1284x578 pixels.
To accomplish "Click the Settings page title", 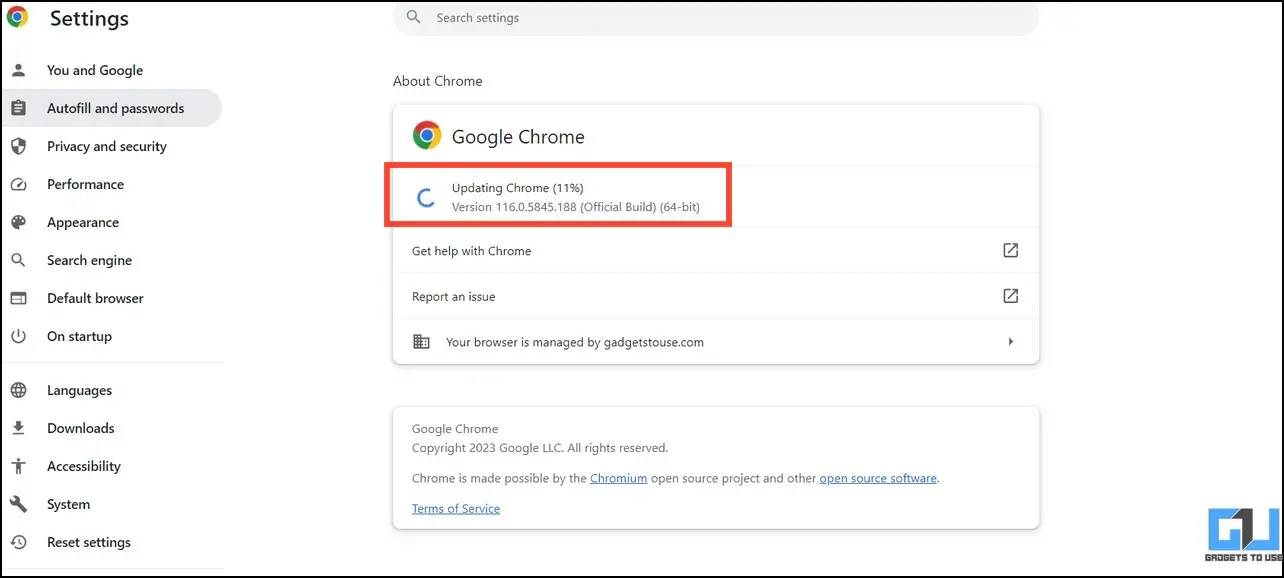I will point(89,18).
